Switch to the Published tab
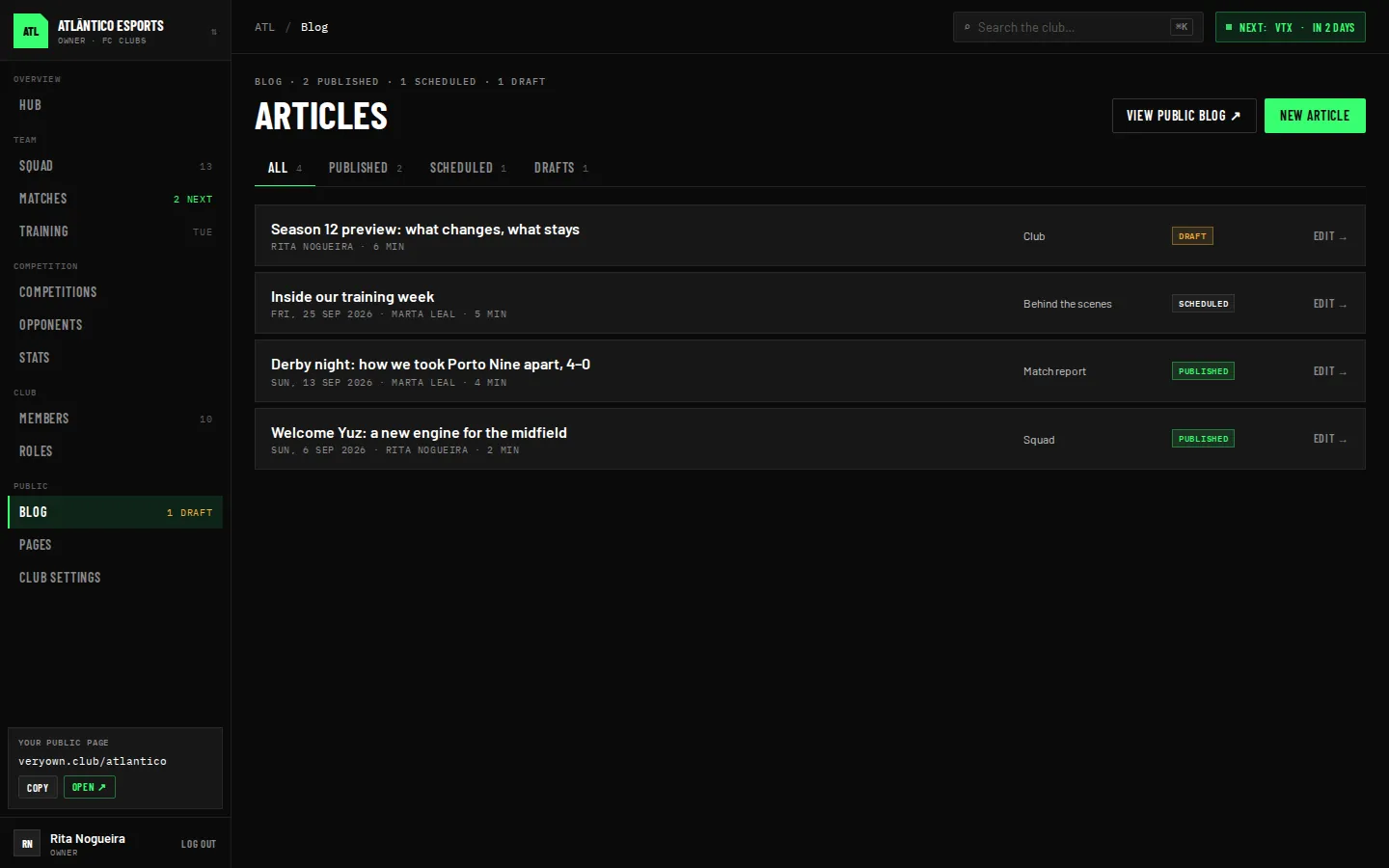This screenshot has width=1389, height=868. click(366, 168)
